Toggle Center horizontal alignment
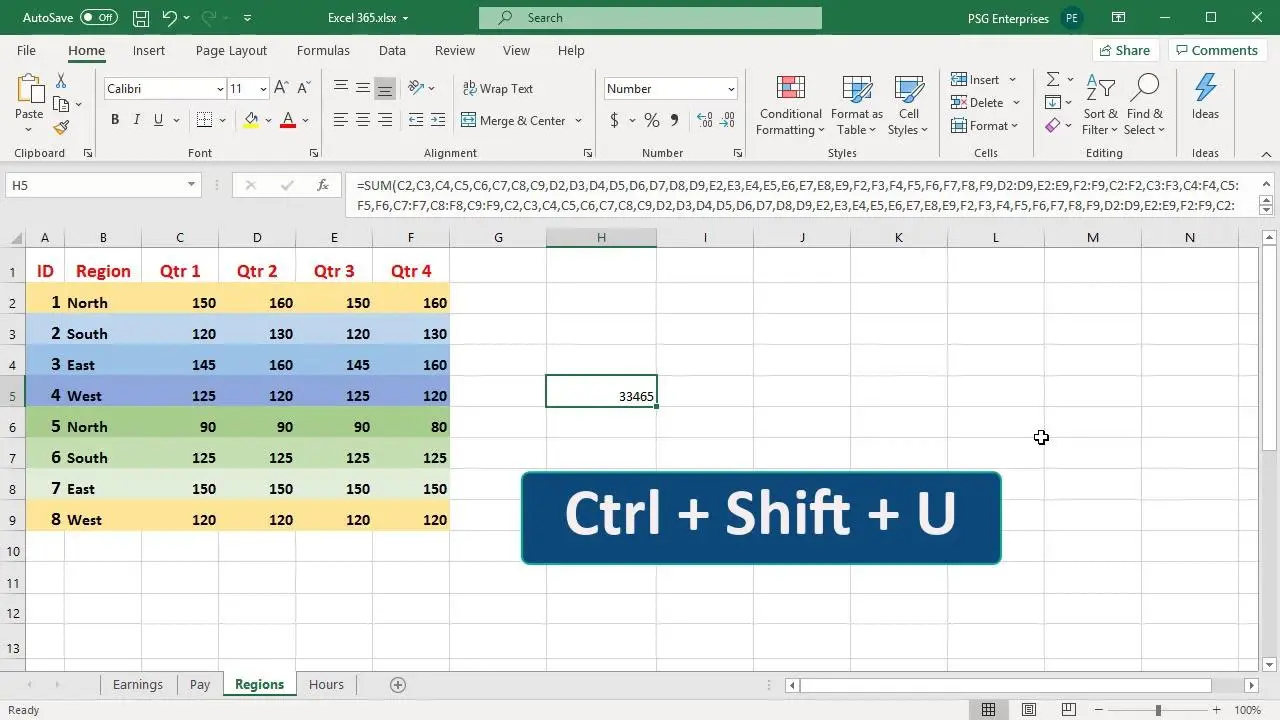The image size is (1280, 720). point(363,120)
